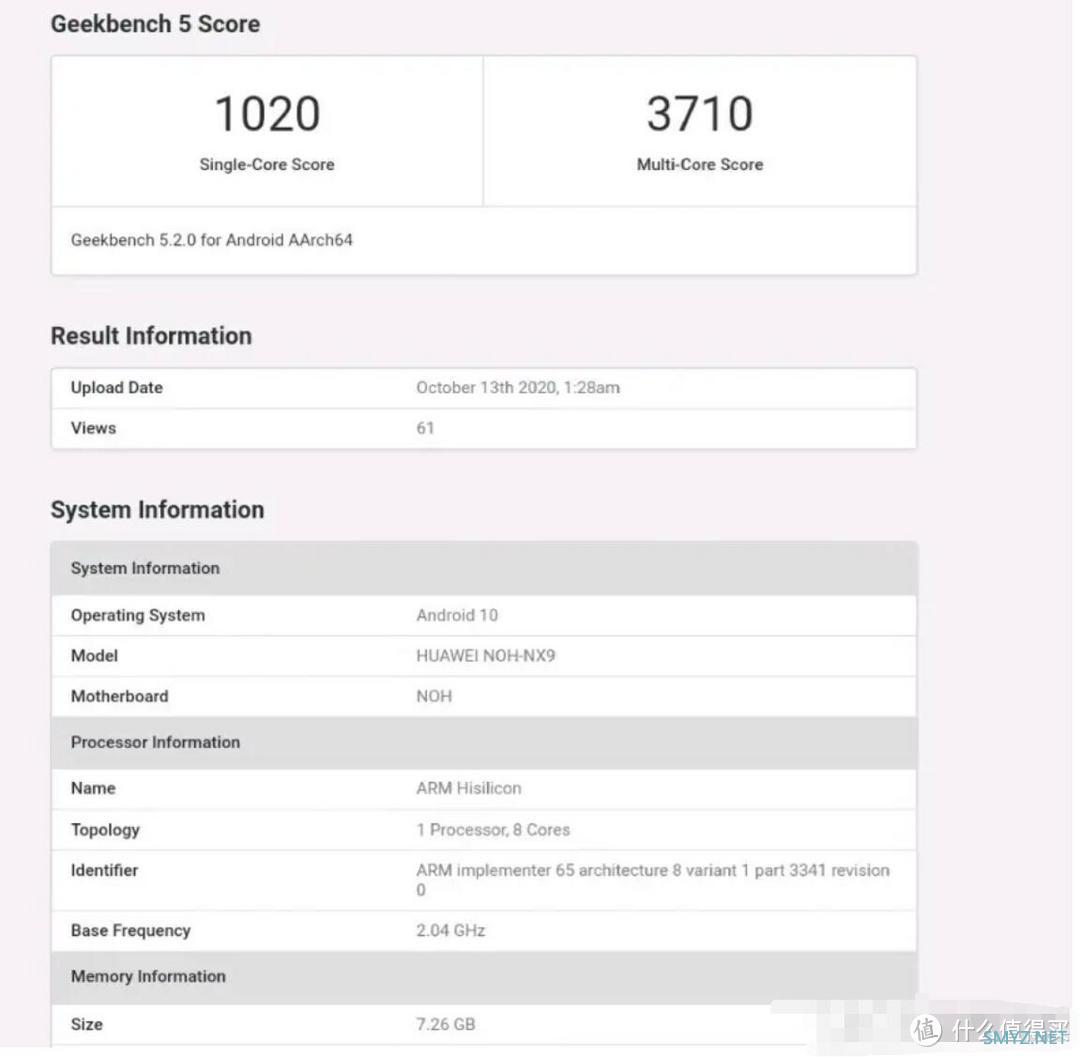Select the single-core score value 1020
The image size is (1080, 1057).
[267, 114]
